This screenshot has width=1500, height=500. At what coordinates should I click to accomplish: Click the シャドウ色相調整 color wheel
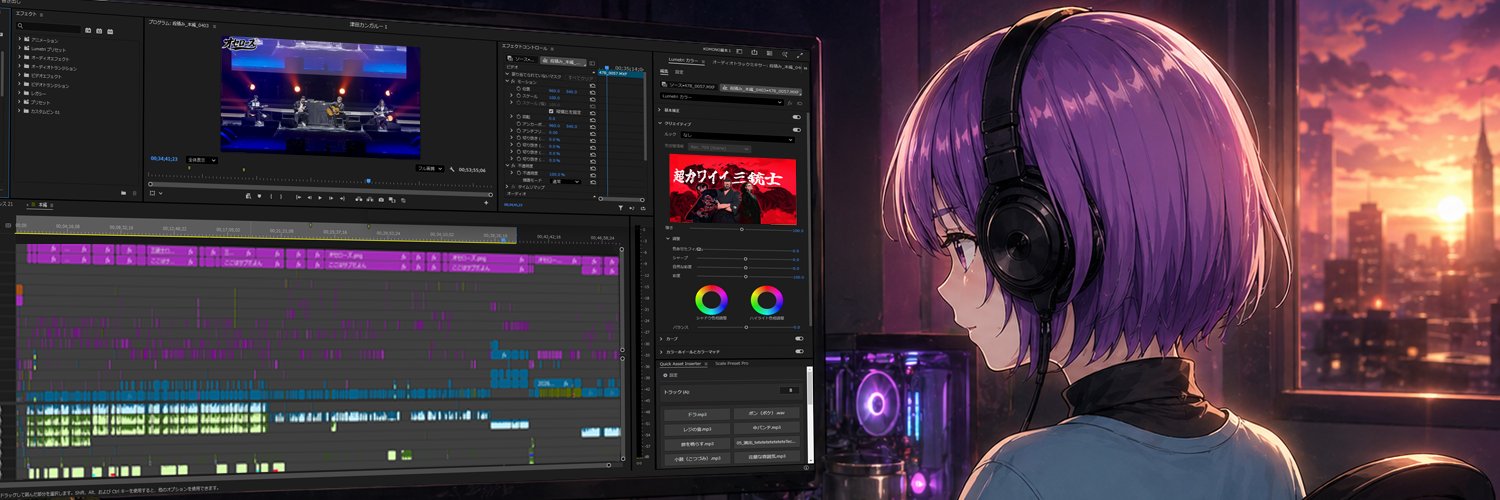click(x=711, y=299)
